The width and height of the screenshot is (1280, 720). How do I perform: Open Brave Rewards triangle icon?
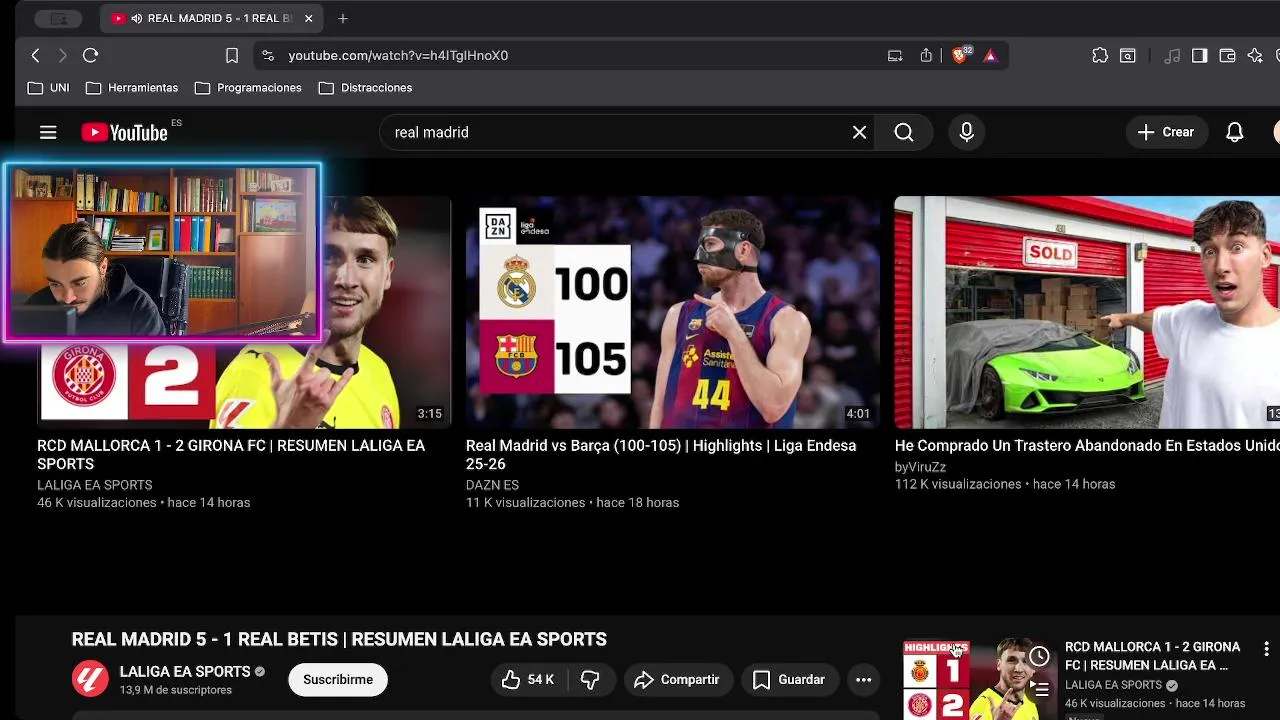tap(990, 56)
